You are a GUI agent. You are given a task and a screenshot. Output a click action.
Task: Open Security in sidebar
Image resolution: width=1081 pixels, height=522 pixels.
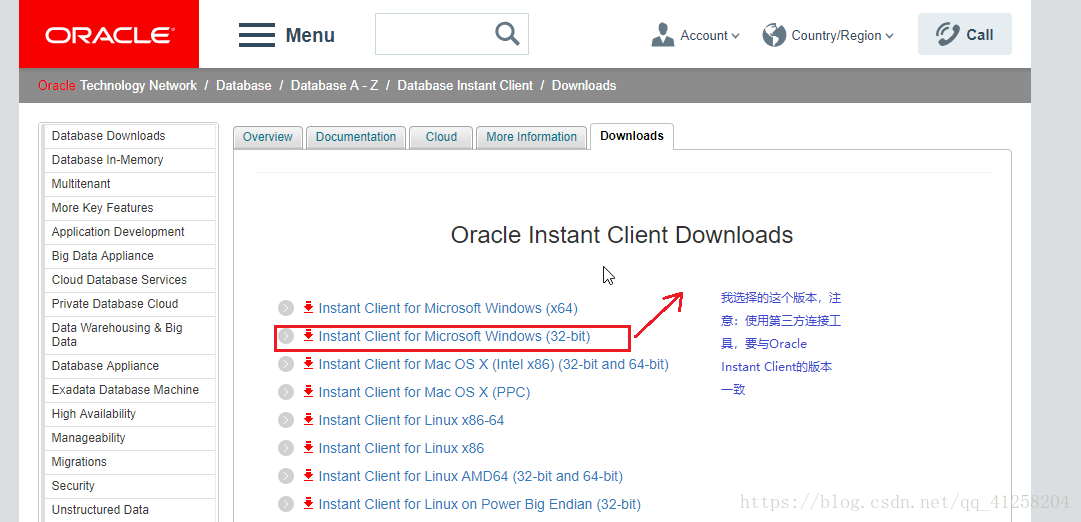tap(130, 486)
